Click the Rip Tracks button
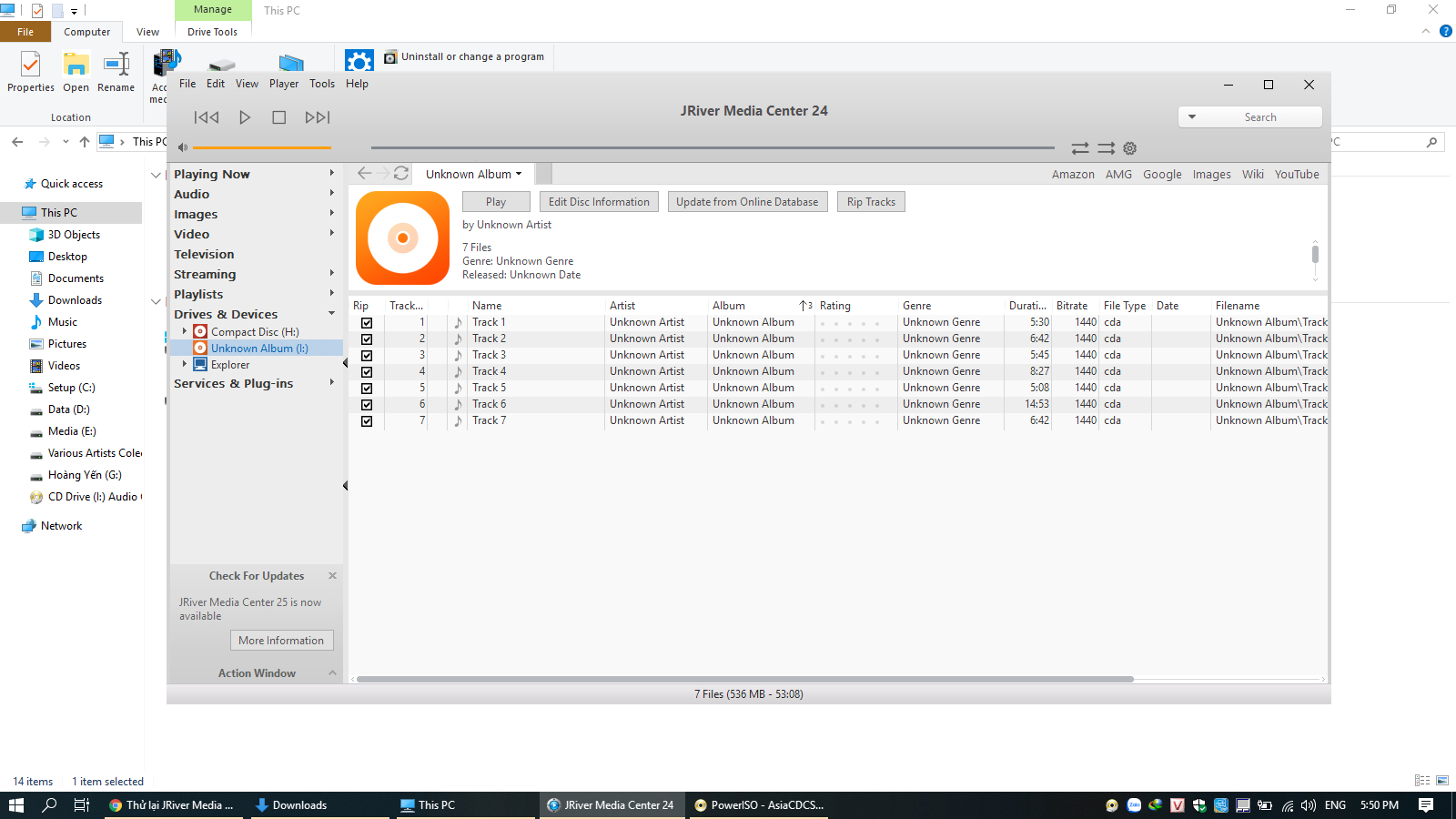1456x819 pixels. click(871, 202)
